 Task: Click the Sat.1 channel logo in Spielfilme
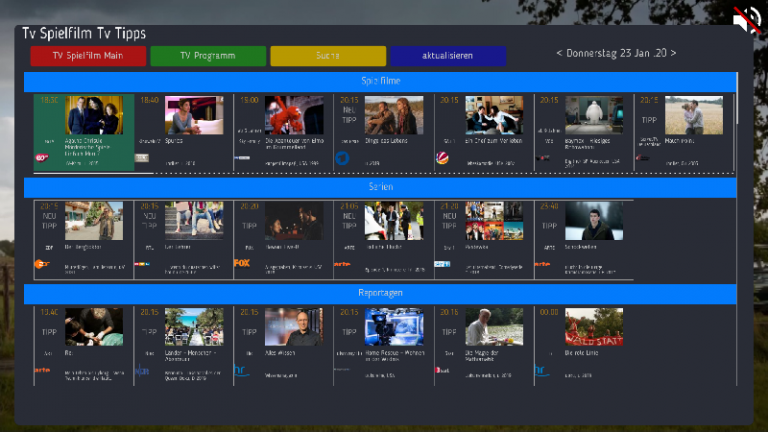point(441,157)
